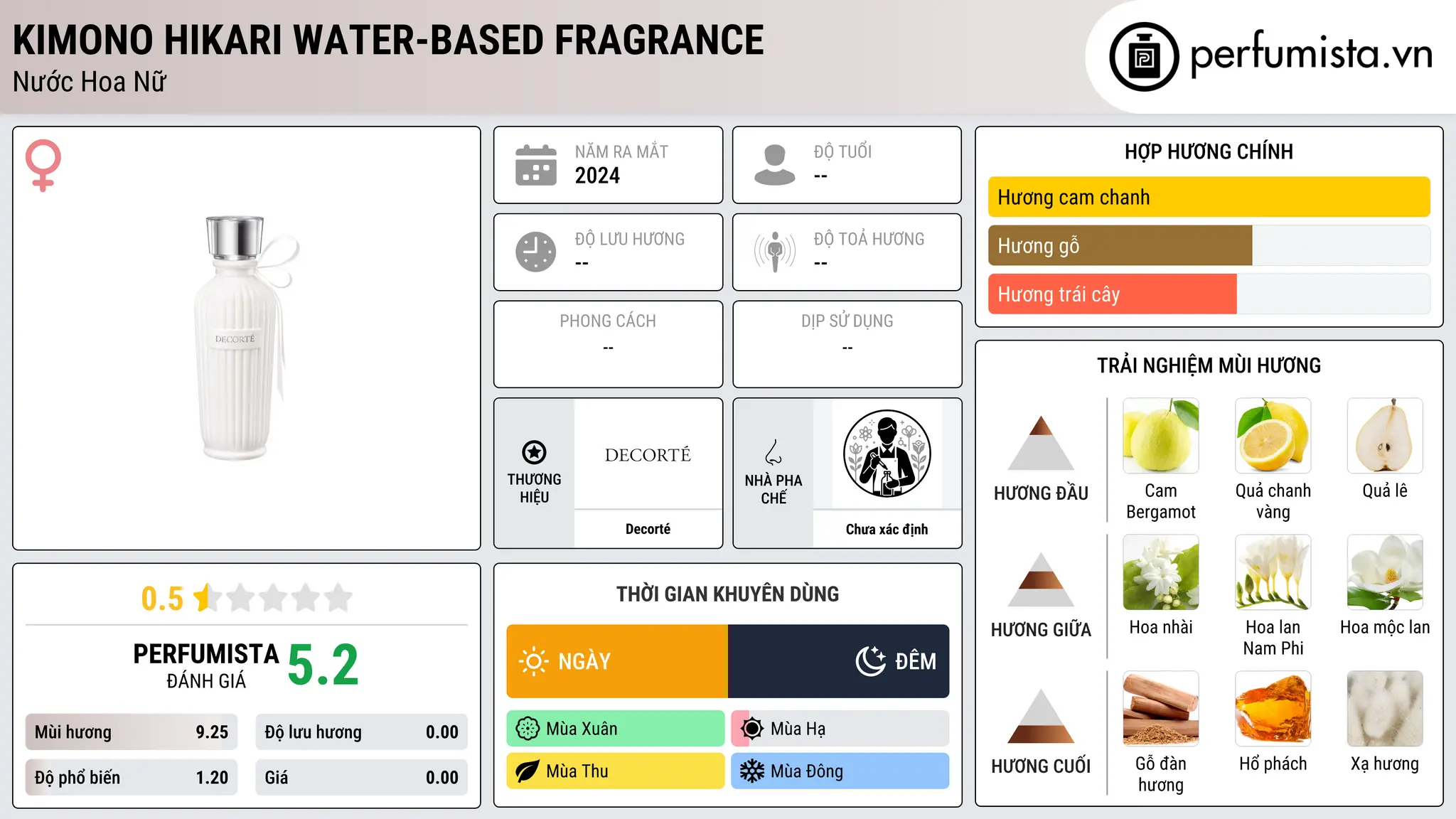Click the Perfumista 5.2 rating score
The height and width of the screenshot is (819, 1456).
click(323, 665)
